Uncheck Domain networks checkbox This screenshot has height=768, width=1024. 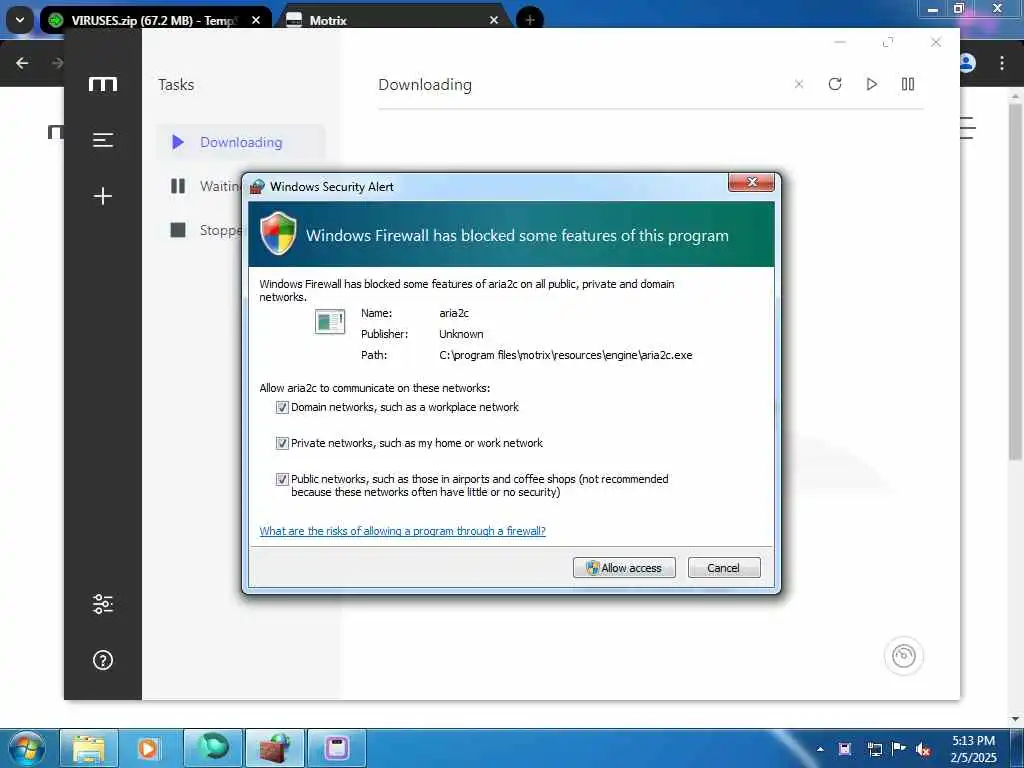pyautogui.click(x=282, y=408)
